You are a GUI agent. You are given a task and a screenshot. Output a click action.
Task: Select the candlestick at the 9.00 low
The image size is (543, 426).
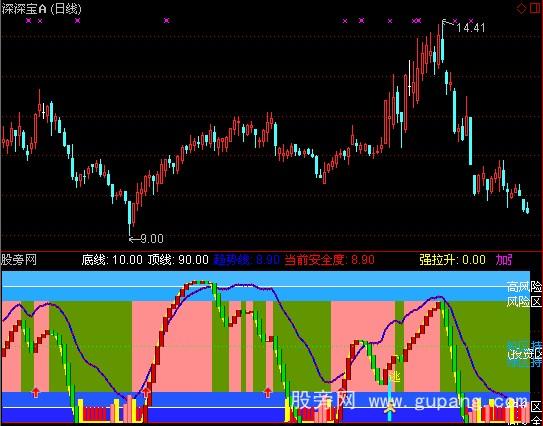[x=130, y=218]
